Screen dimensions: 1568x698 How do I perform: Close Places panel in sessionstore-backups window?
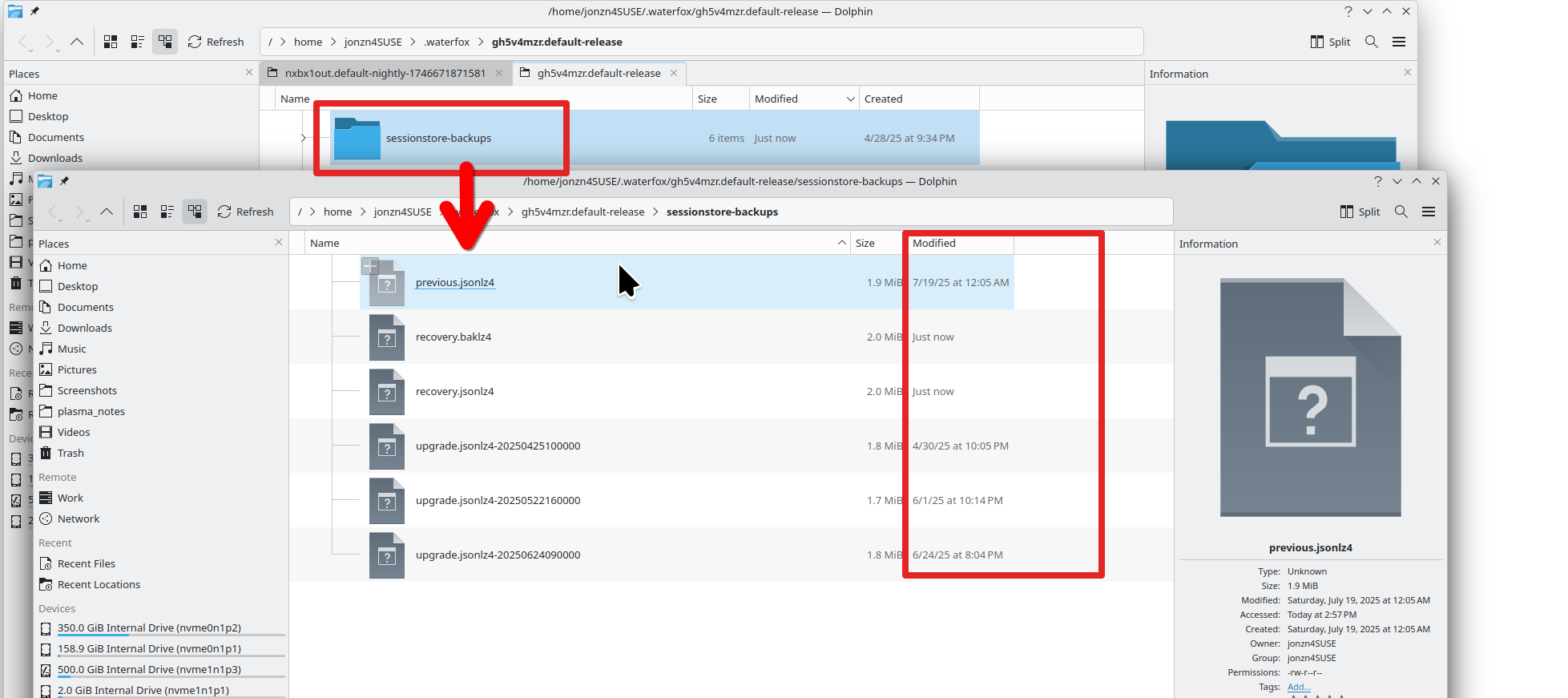[x=279, y=242]
